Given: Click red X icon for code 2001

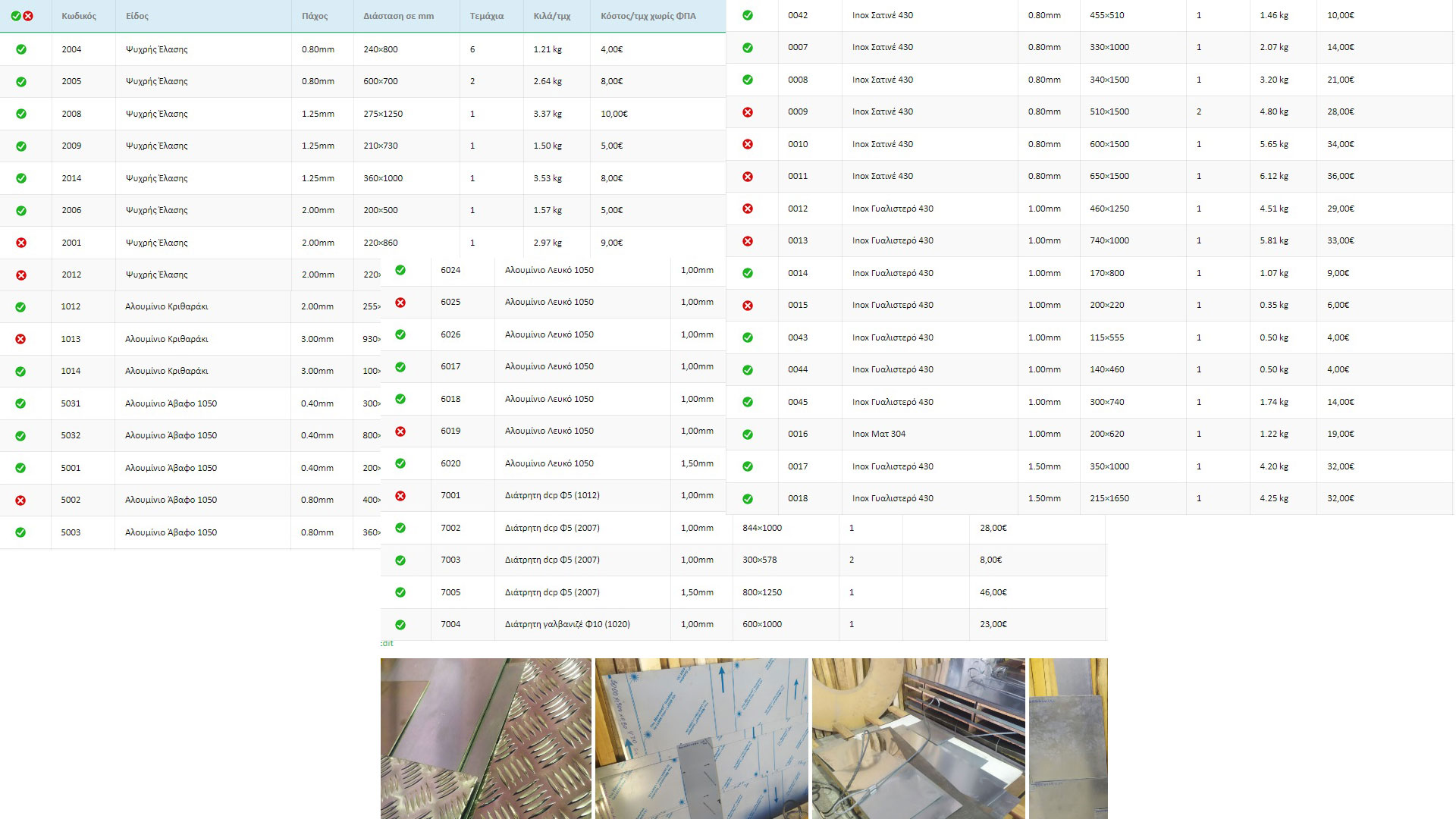Looking at the screenshot, I should coord(21,243).
